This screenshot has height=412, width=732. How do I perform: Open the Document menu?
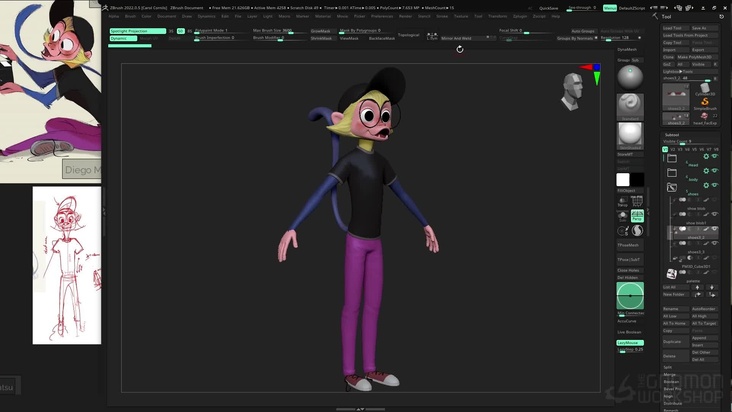166,16
